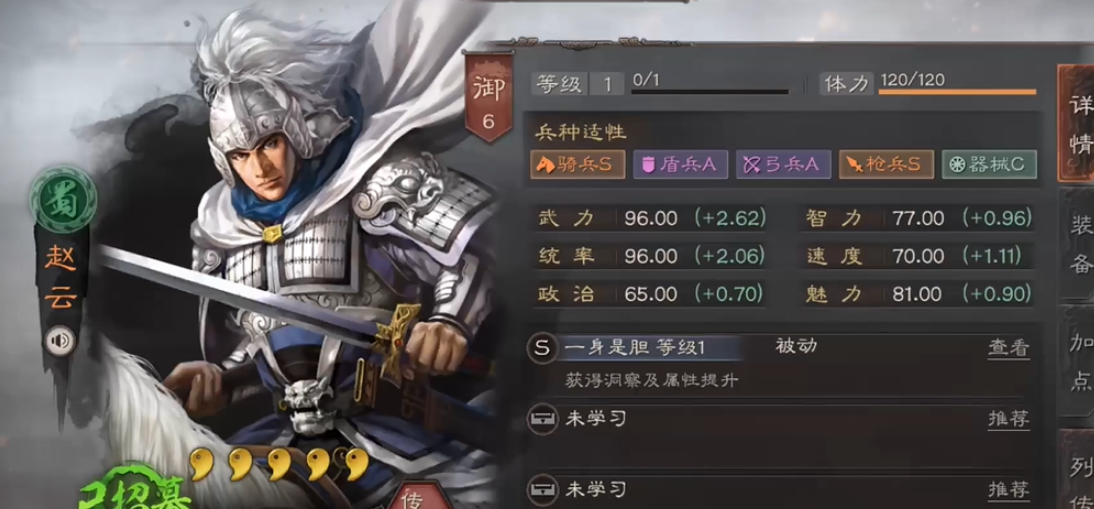Click 推荐 for the second unlearned skill
Image resolution: width=1094 pixels, height=509 pixels.
pyautogui.click(x=1009, y=490)
